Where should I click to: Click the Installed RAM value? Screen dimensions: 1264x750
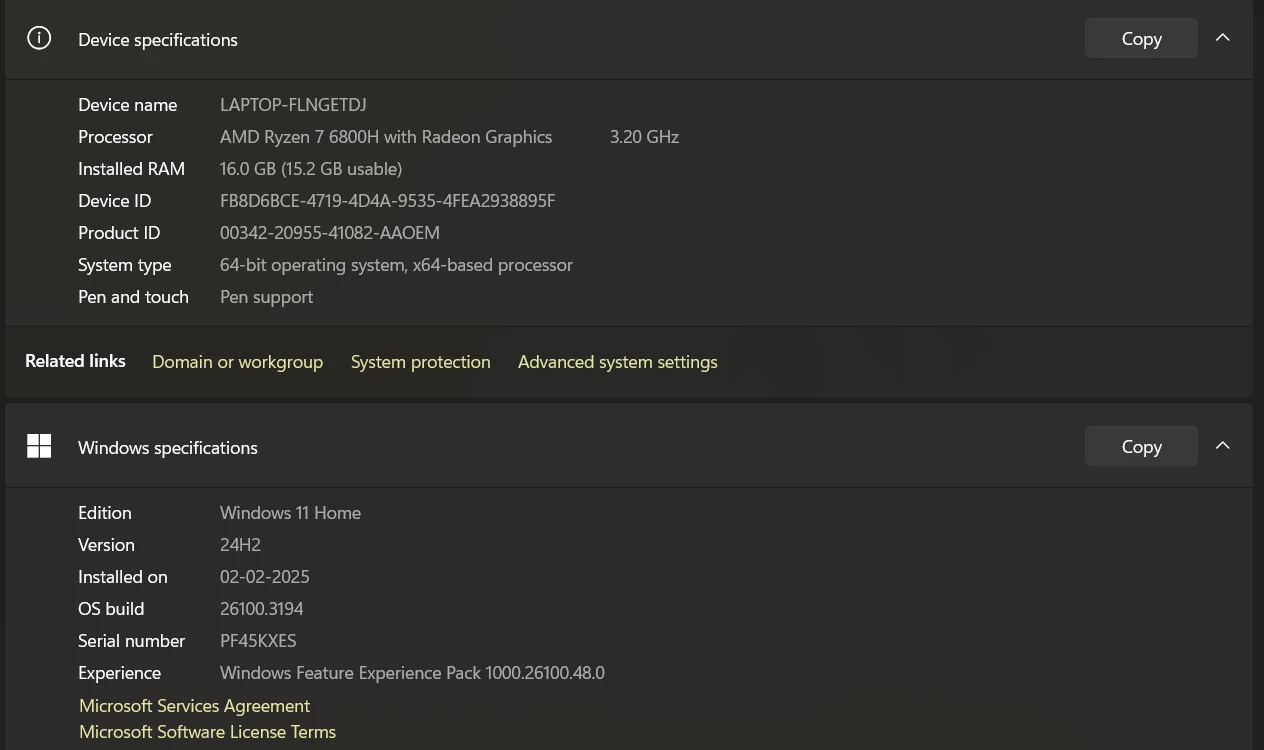(x=311, y=169)
